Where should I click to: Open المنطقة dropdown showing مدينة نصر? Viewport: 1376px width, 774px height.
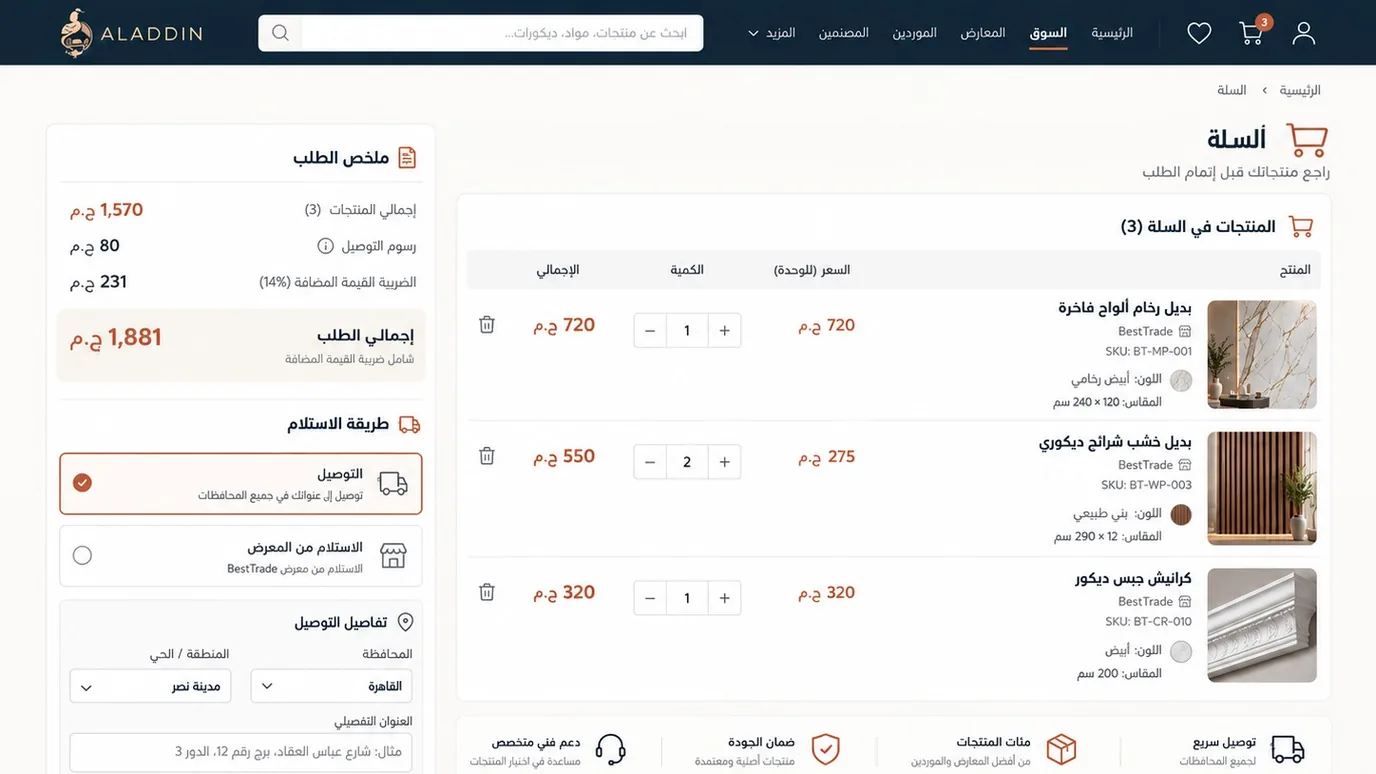pos(150,686)
